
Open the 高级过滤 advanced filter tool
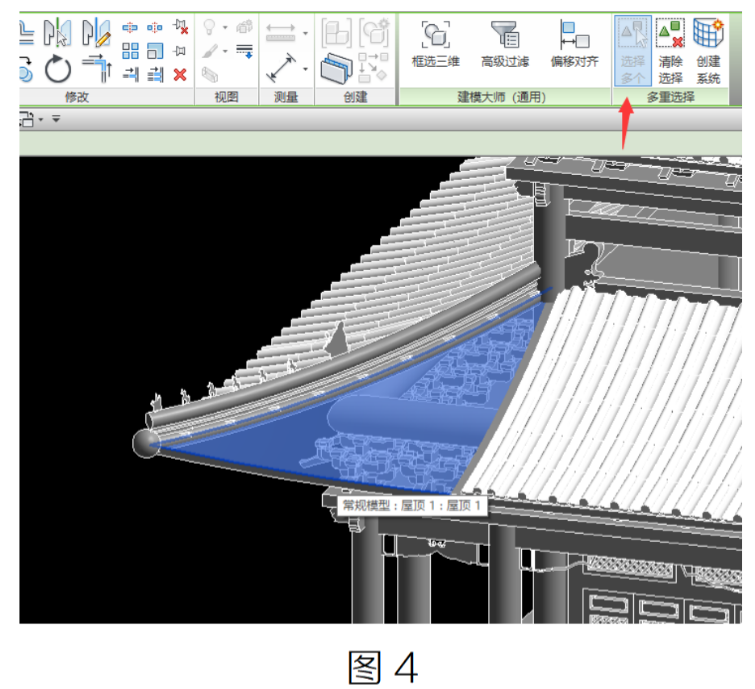click(x=505, y=44)
